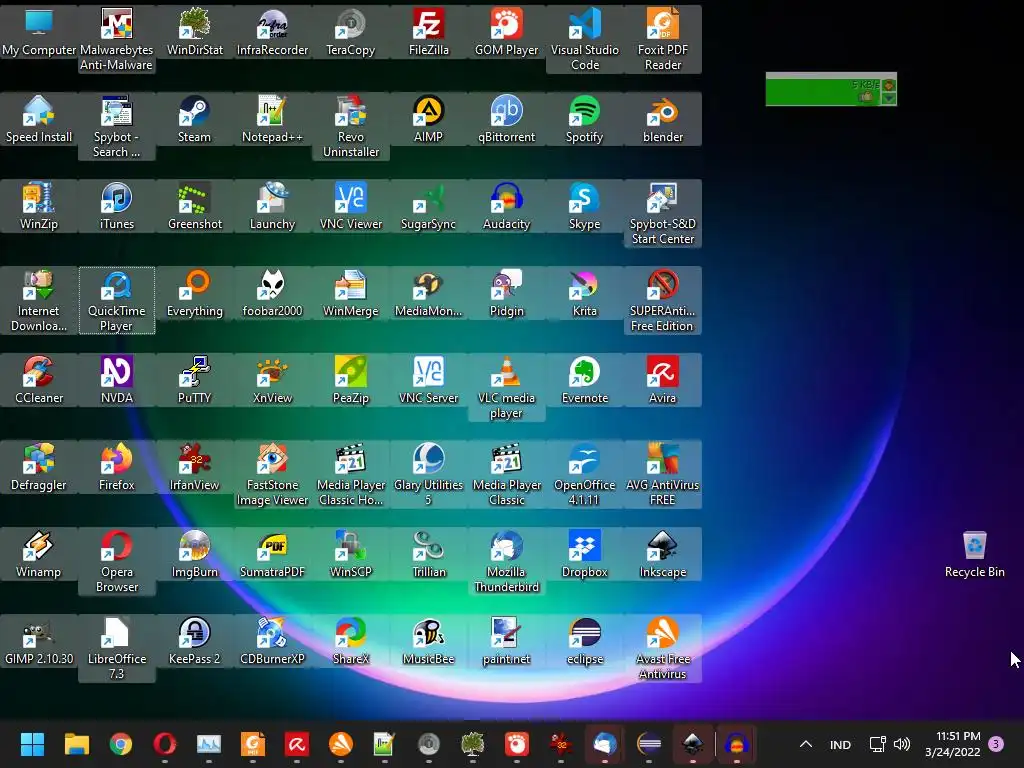Click the GIMP 2.10.30 desktop shortcut
The height and width of the screenshot is (768, 1024).
39,641
